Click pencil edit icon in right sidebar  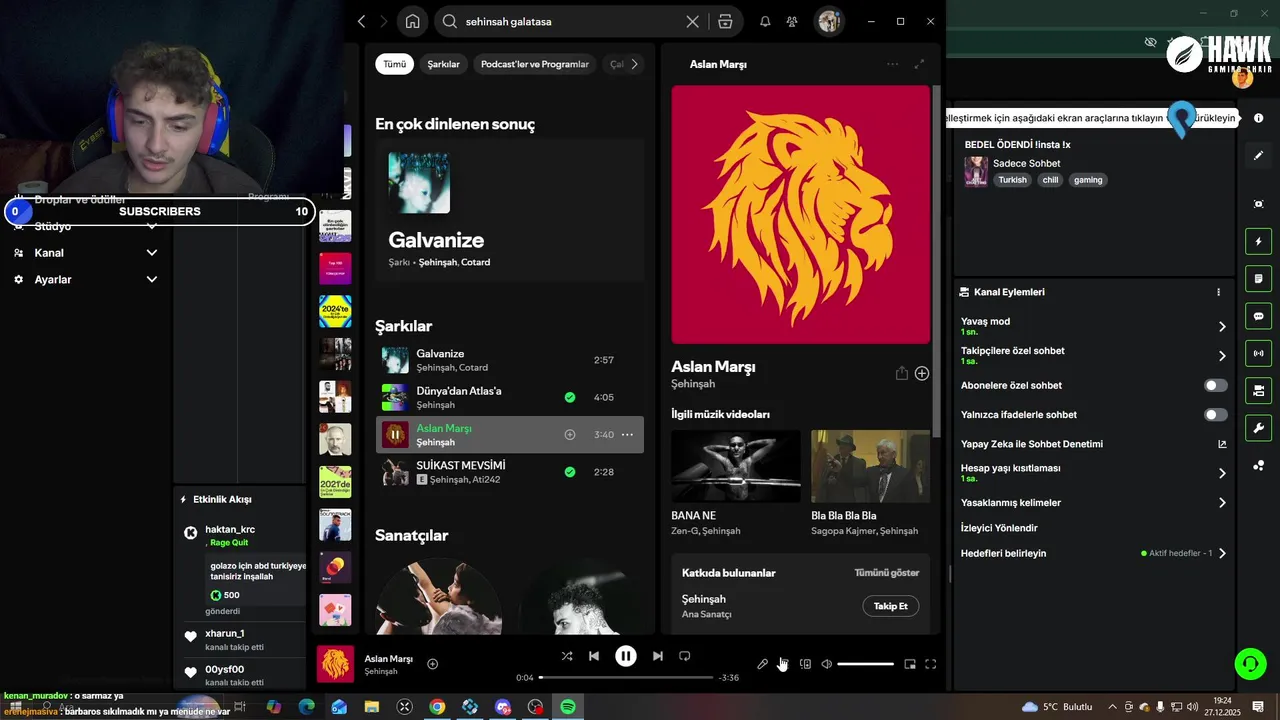click(1258, 156)
